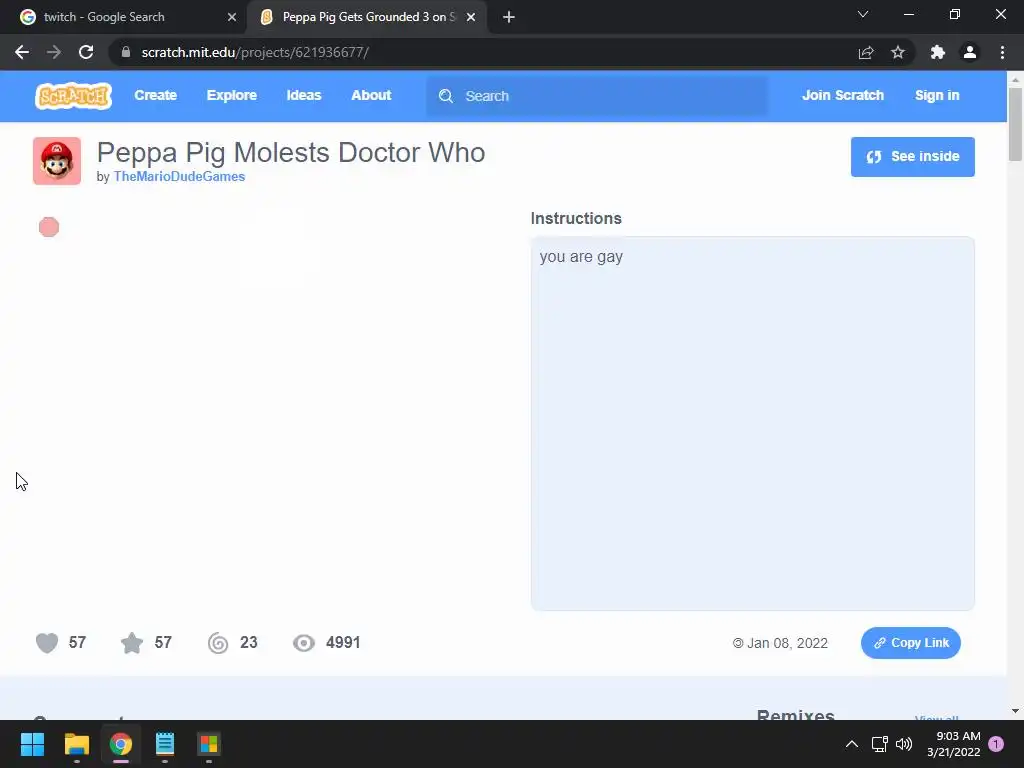Close the twitch - Google Search tab
The image size is (1024, 768).
click(232, 17)
